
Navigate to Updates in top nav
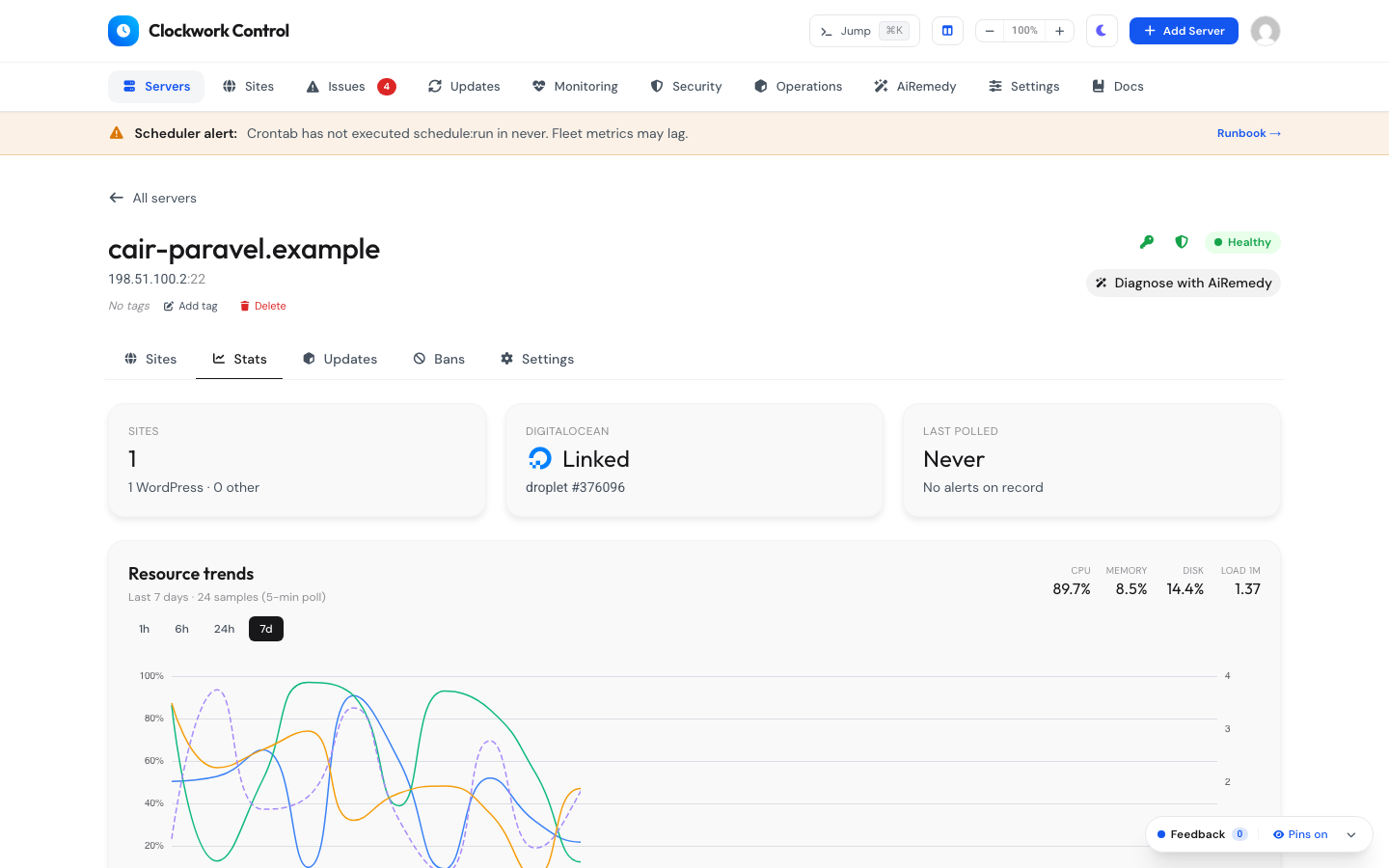coord(464,87)
